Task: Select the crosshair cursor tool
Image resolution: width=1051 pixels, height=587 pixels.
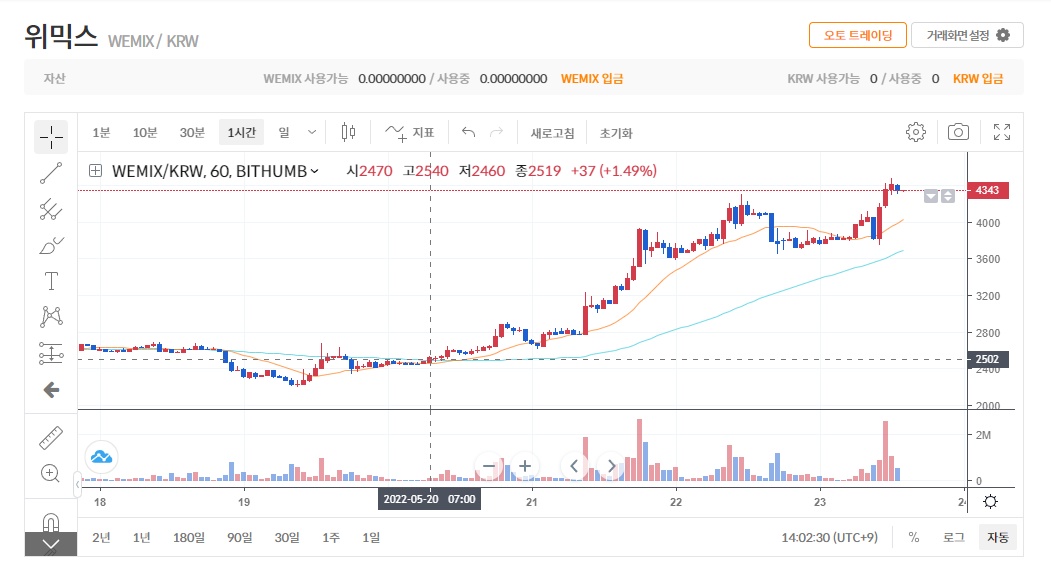Action: pyautogui.click(x=51, y=137)
